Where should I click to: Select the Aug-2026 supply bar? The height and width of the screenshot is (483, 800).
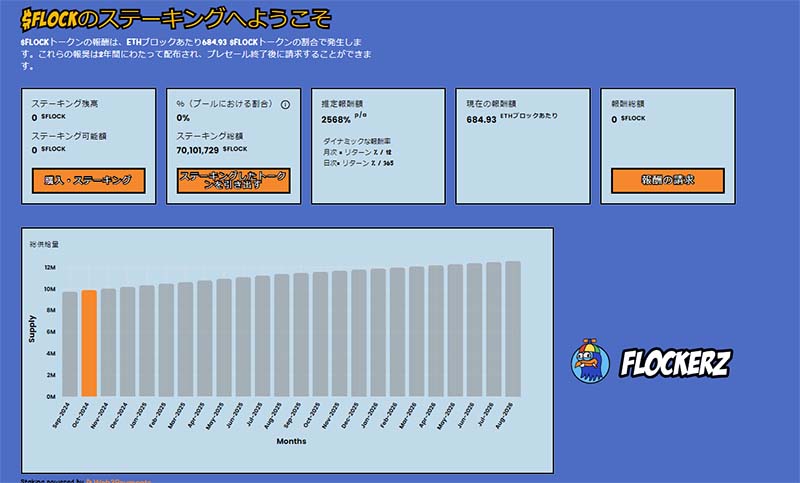[513, 329]
